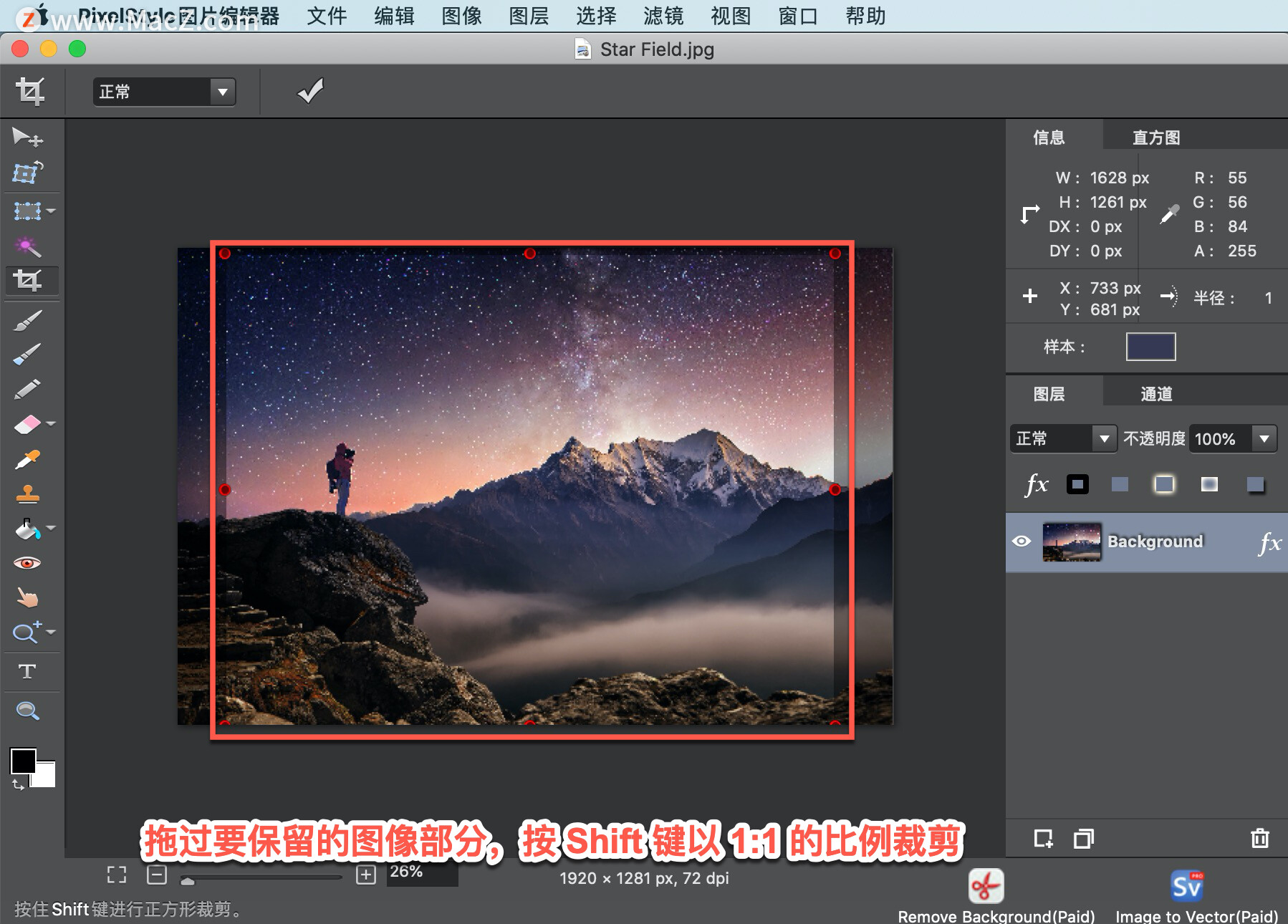Click the Remove Background scissors icon
The height and width of the screenshot is (924, 1288).
coord(985,885)
